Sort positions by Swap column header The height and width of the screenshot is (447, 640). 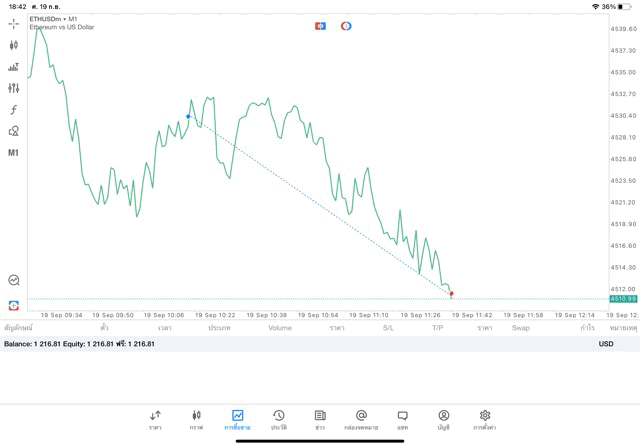tap(521, 328)
